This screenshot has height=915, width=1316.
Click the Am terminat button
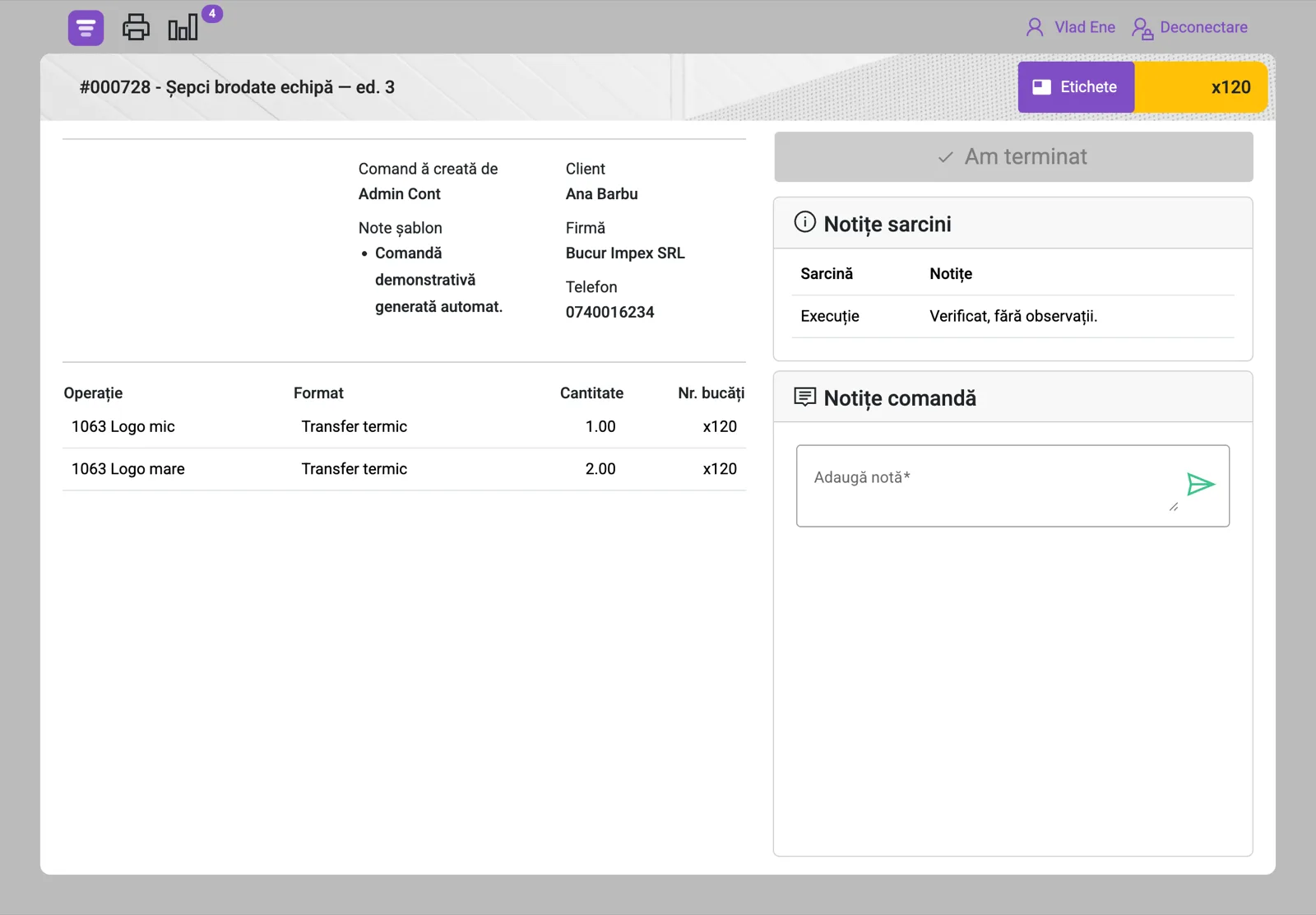(1013, 156)
